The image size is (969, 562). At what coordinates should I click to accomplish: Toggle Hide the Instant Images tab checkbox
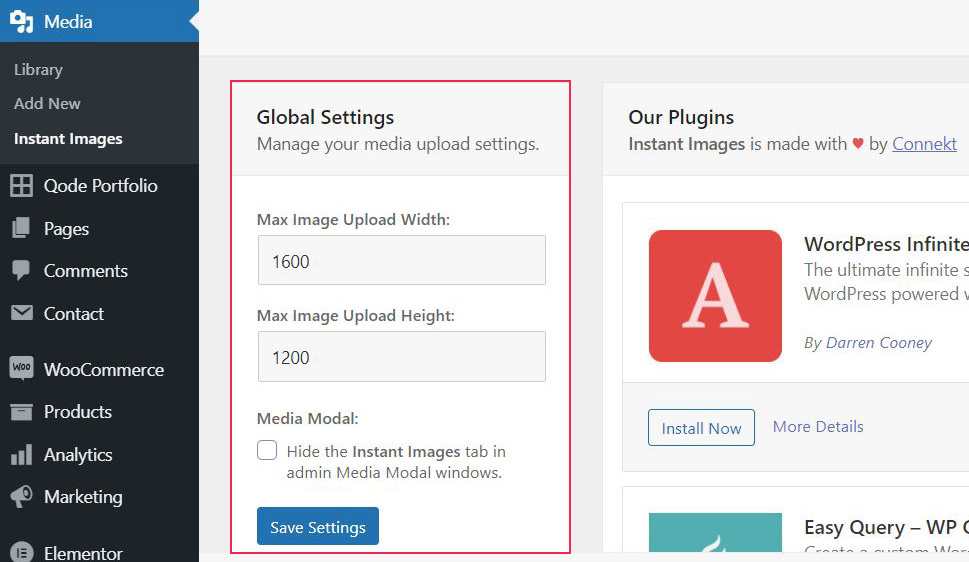(x=267, y=450)
